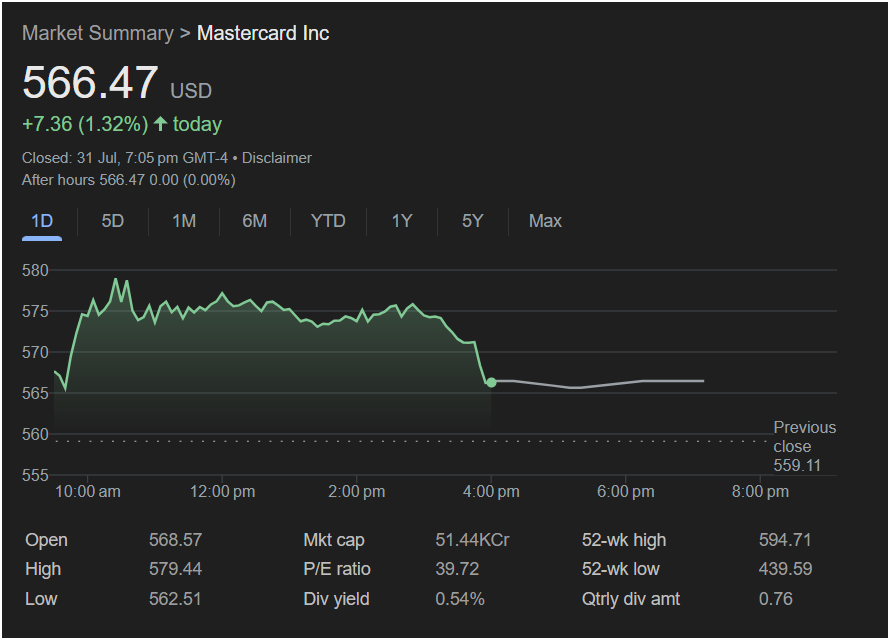Click the 8:00 pm axis label
The image size is (890, 640).
pos(760,491)
